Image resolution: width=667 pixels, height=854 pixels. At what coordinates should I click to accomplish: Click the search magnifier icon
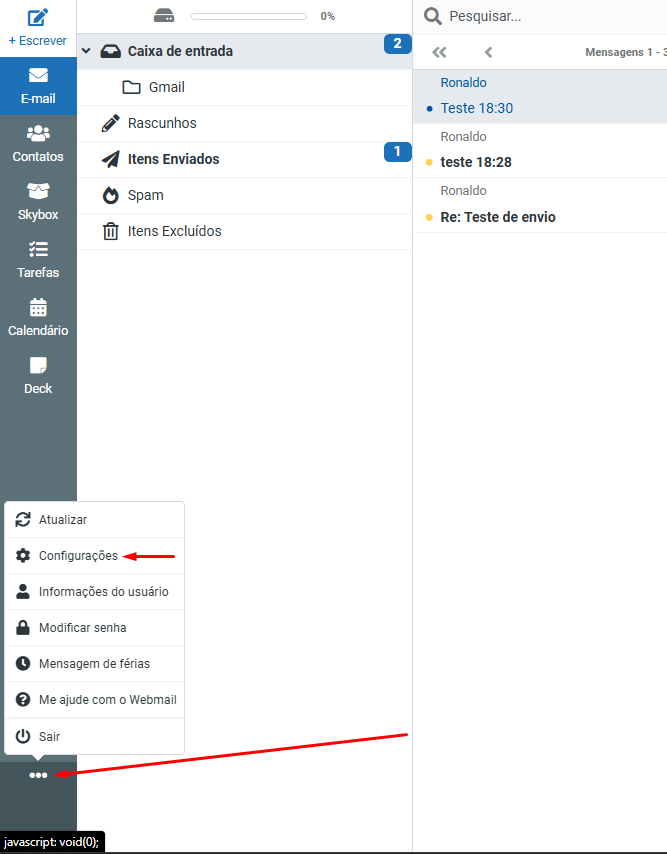(x=433, y=16)
